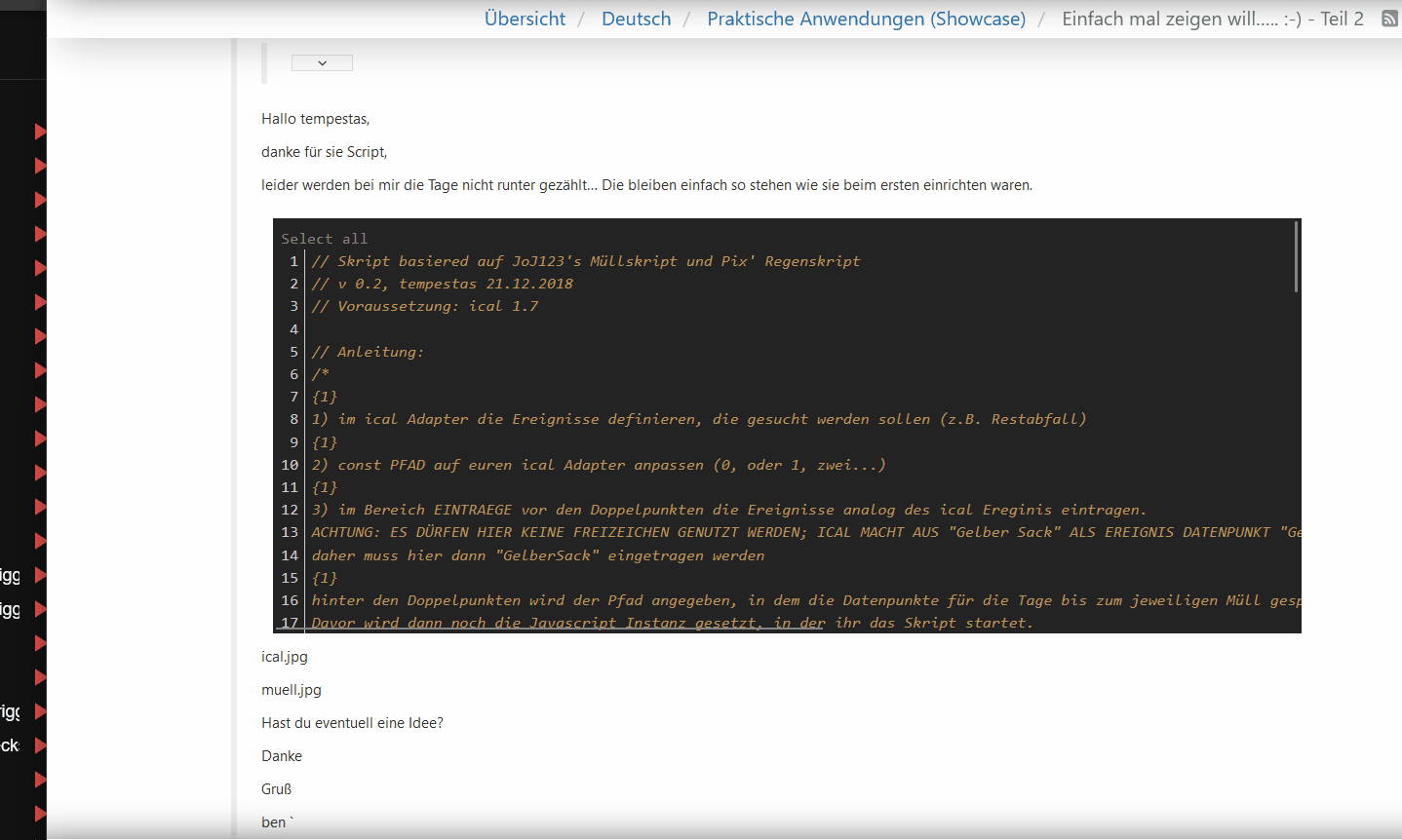Screen dimensions: 1402x840
Task: Click the 'Einfach mal zeigen will' thread title
Action: [1212, 19]
